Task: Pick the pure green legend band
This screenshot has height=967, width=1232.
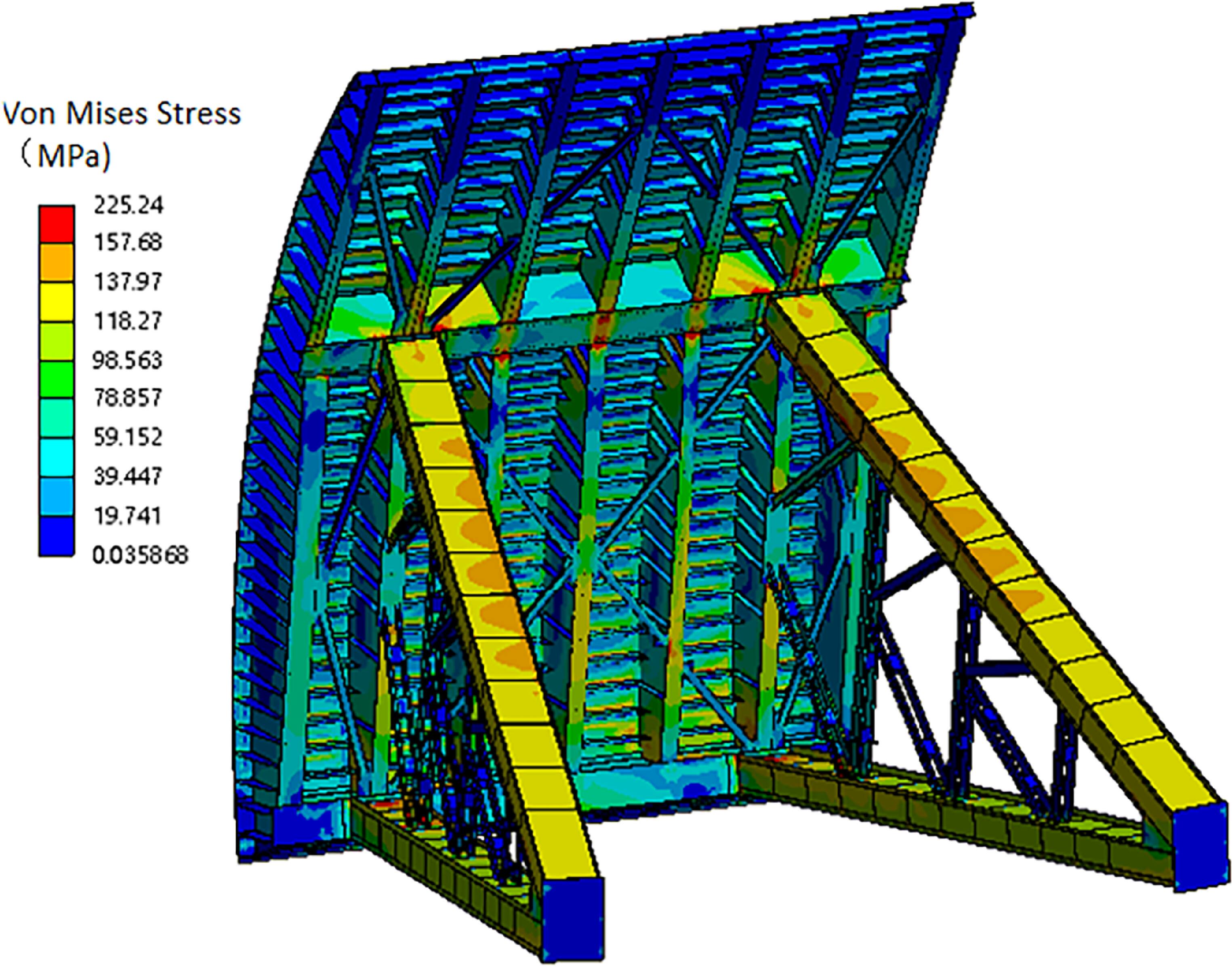Action: click(56, 380)
